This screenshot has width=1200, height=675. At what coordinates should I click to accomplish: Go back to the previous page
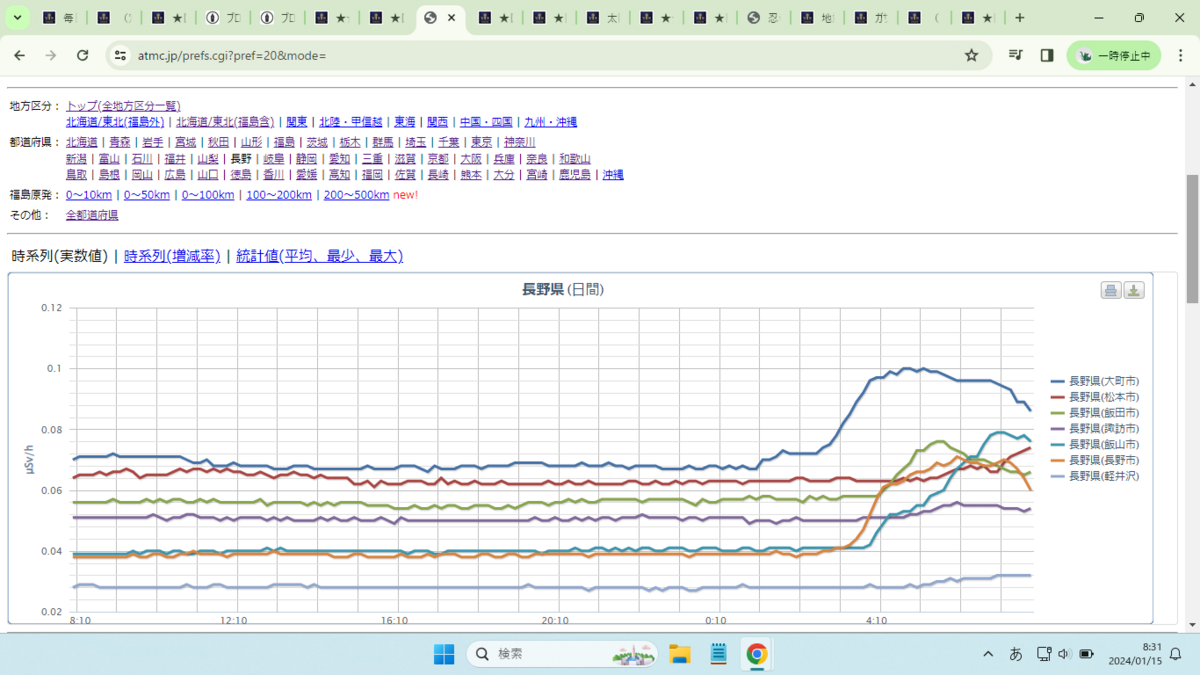click(x=19, y=56)
